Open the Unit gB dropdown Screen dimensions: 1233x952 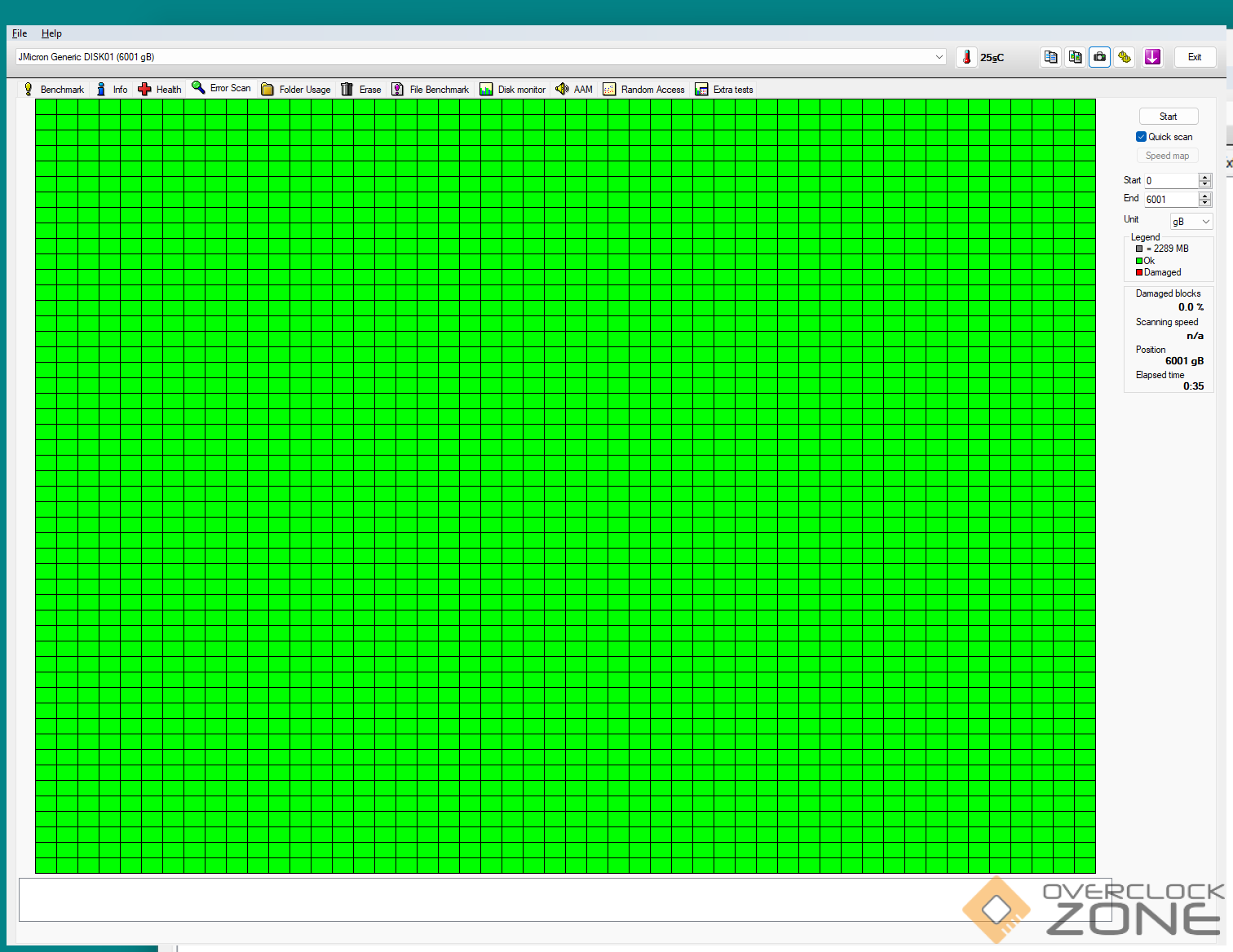pyautogui.click(x=1191, y=222)
